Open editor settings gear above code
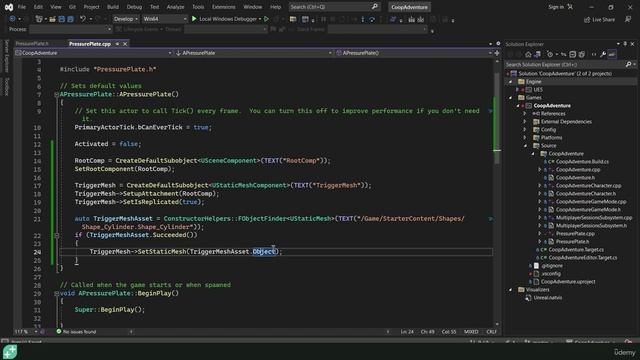 [498, 44]
